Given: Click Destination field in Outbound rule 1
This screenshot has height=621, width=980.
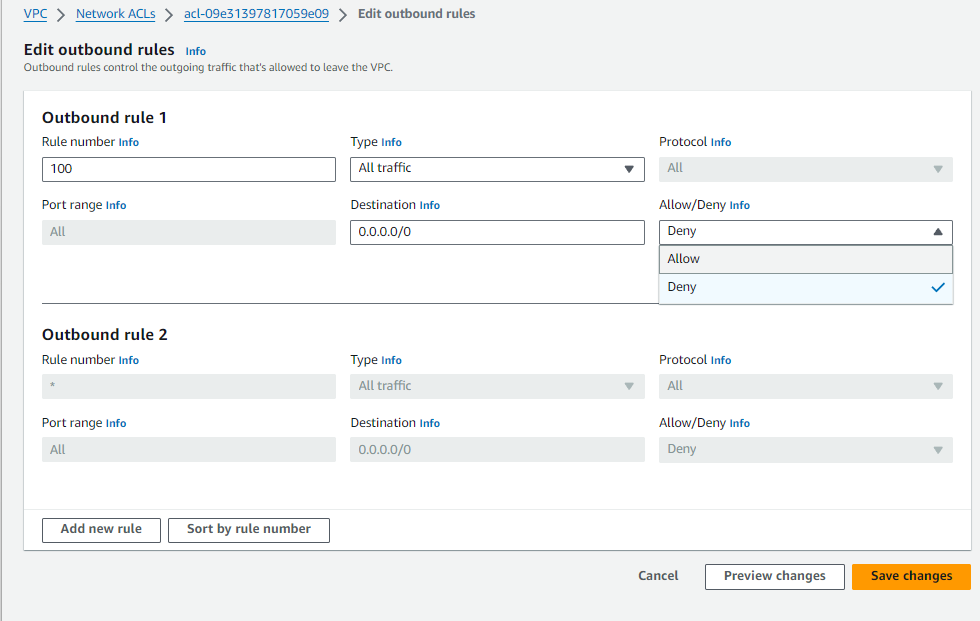Looking at the screenshot, I should (497, 232).
